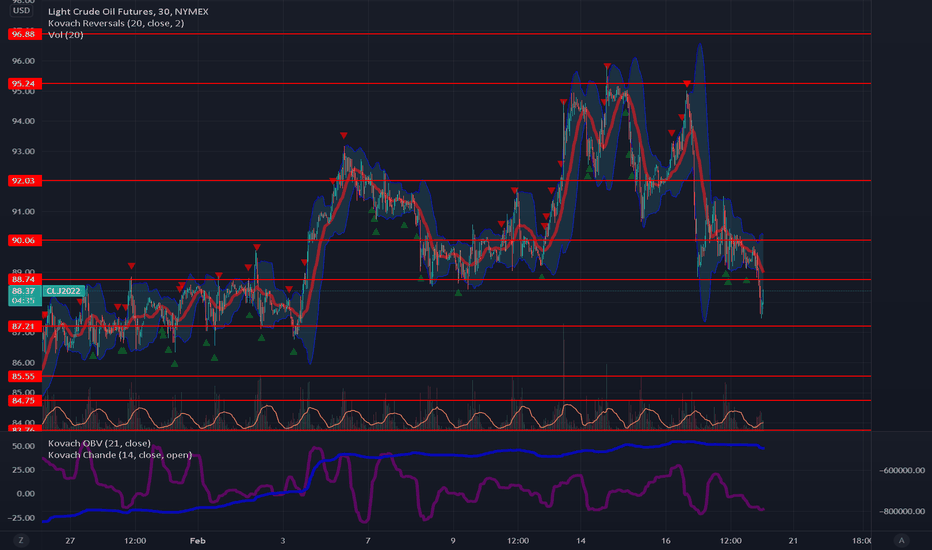Click the Feb label on the time axis
This screenshot has width=932, height=550.
pyautogui.click(x=197, y=540)
